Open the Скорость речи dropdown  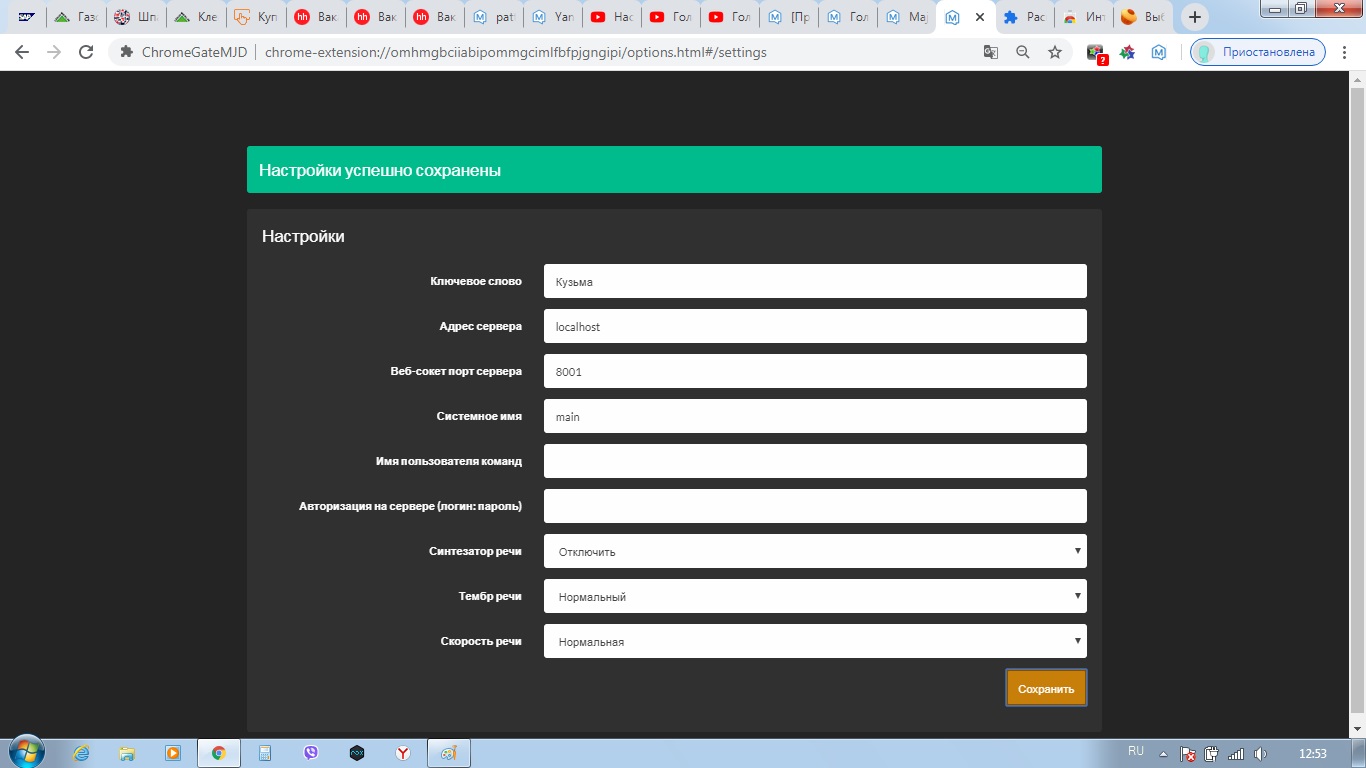pyautogui.click(x=815, y=641)
